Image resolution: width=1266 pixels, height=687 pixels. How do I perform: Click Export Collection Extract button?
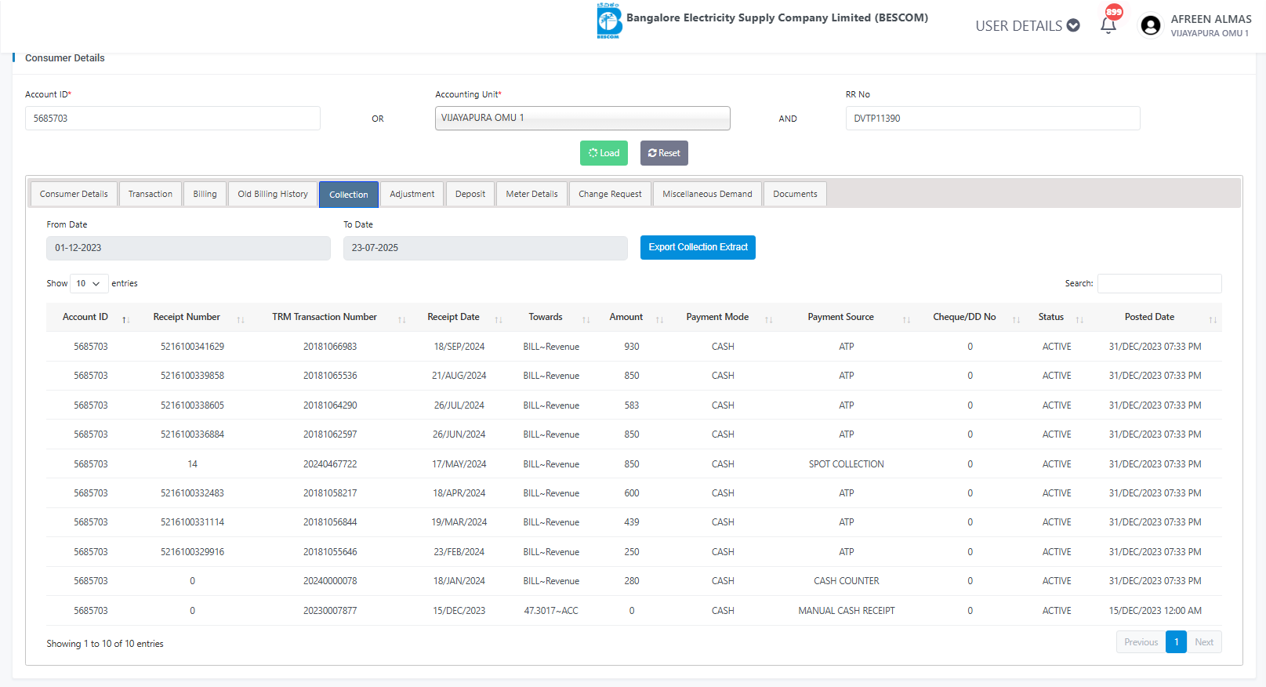698,247
